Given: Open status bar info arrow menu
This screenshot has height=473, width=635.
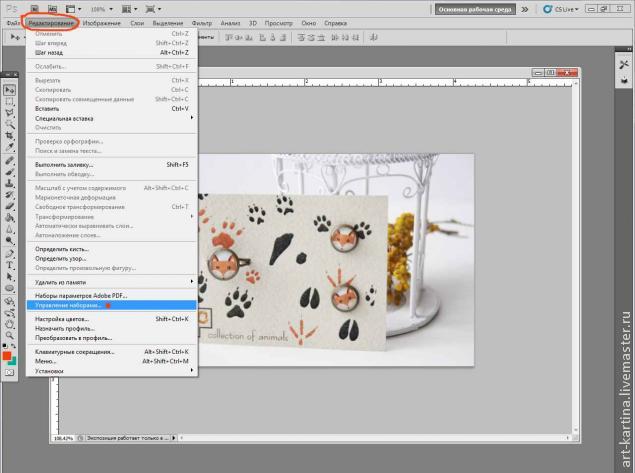Looking at the screenshot, I should pyautogui.click(x=174, y=438).
